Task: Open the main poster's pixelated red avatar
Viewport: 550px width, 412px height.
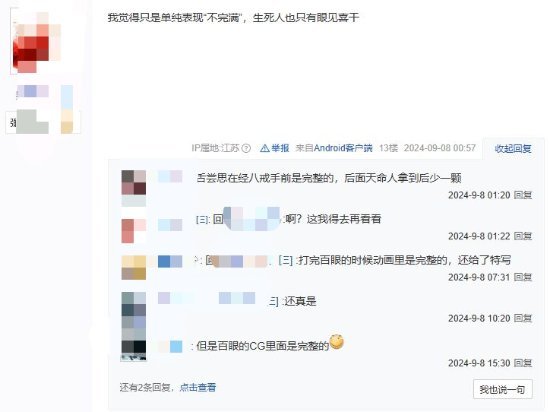Action: 35,43
